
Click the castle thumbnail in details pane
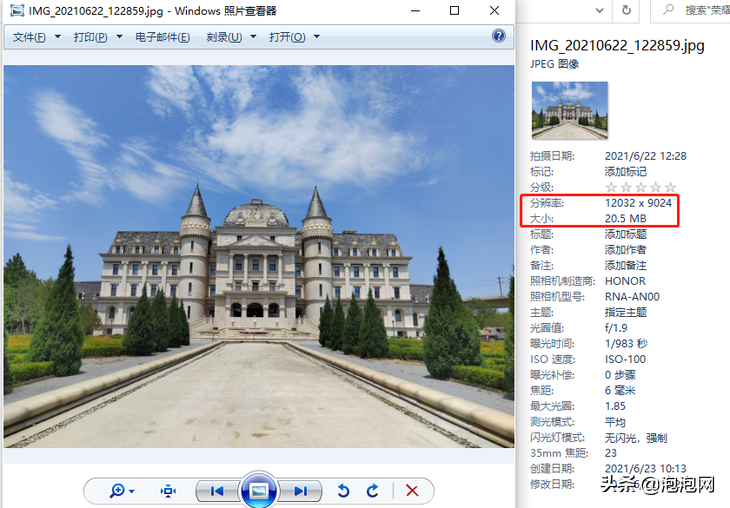[x=569, y=110]
